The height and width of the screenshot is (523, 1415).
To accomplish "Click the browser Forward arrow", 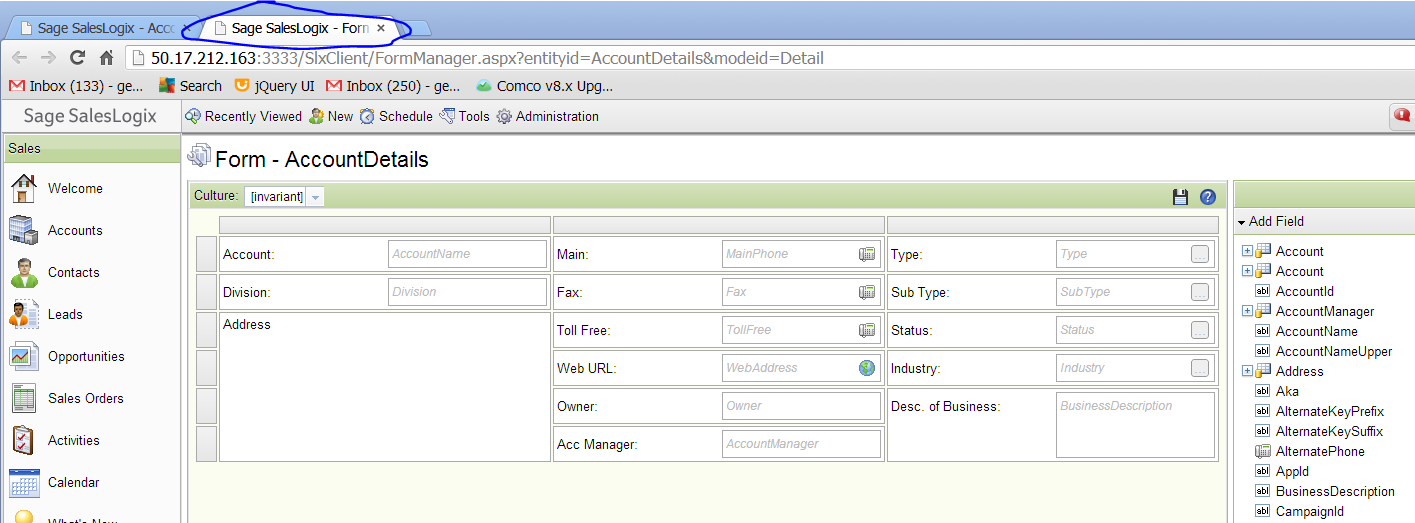I will tap(48, 58).
